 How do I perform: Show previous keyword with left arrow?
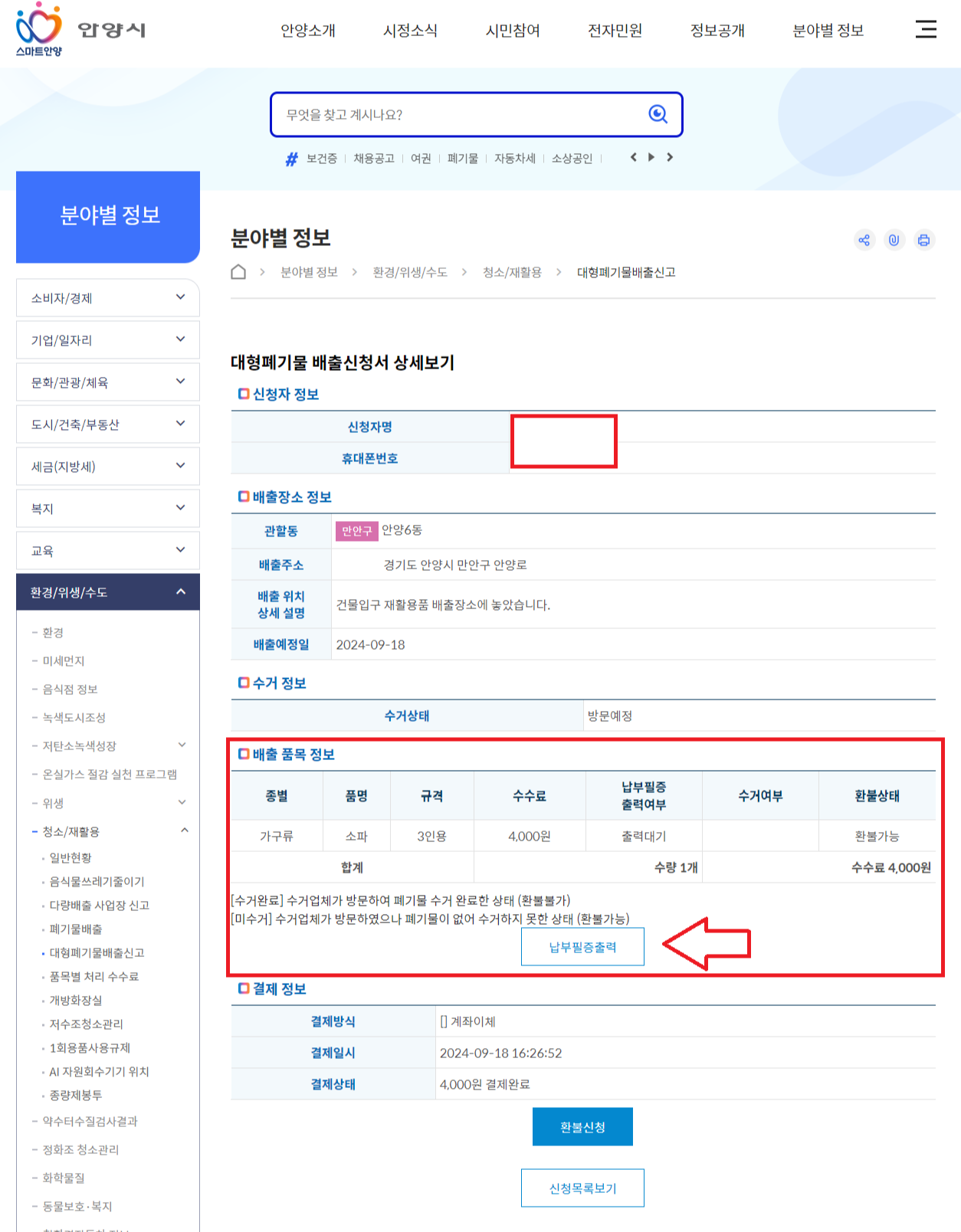point(633,157)
